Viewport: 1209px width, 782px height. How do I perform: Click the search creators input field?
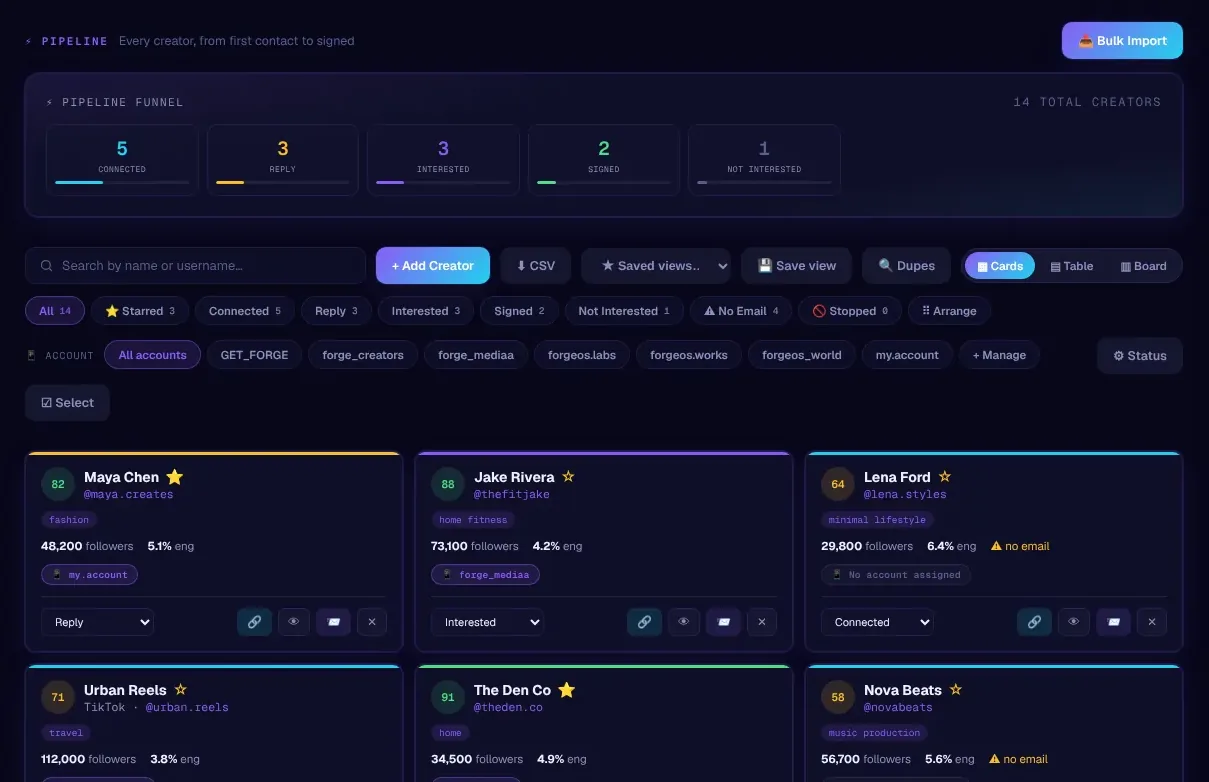(195, 266)
